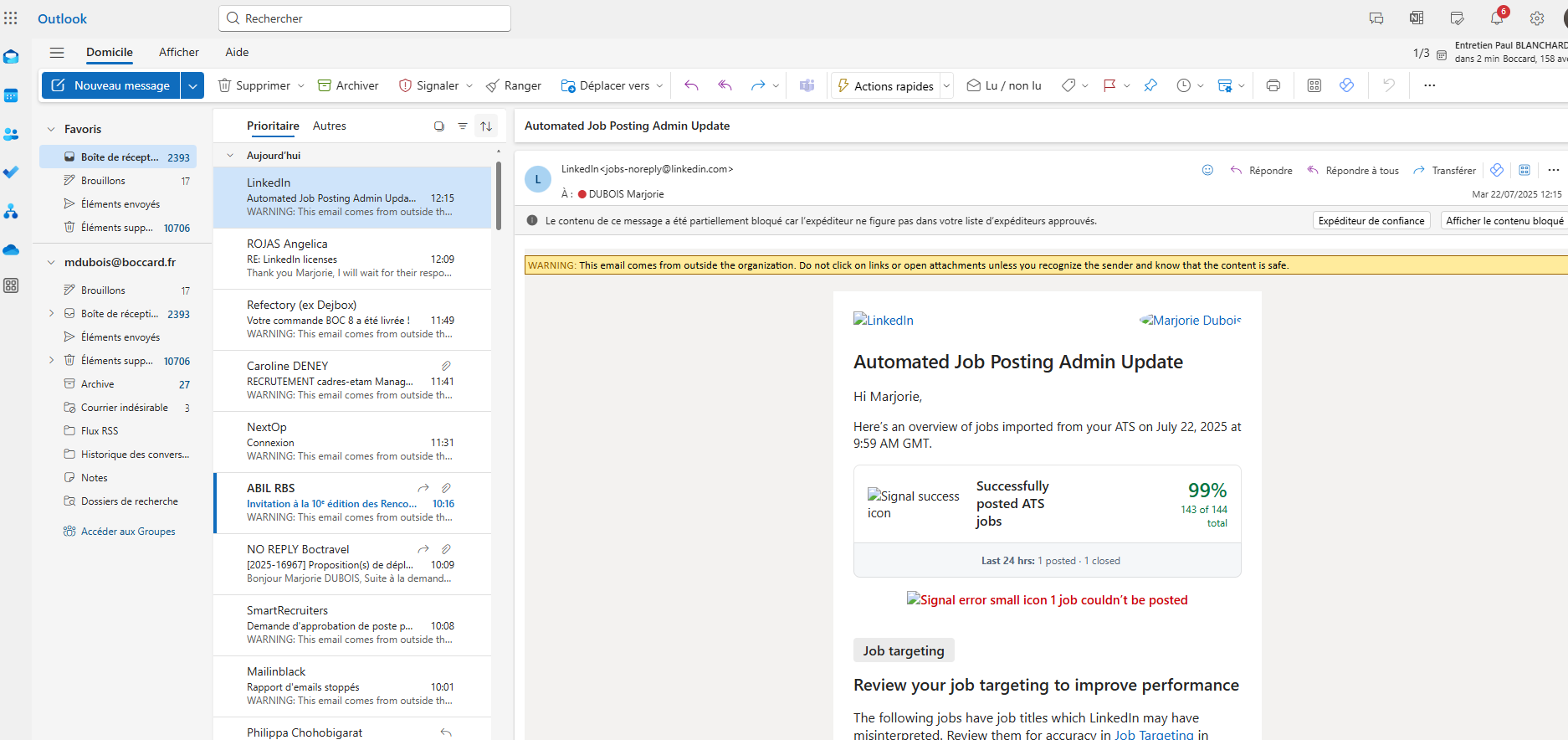Image resolution: width=1568 pixels, height=740 pixels.
Task: Open Accéder aux Groupes
Action: click(x=120, y=532)
